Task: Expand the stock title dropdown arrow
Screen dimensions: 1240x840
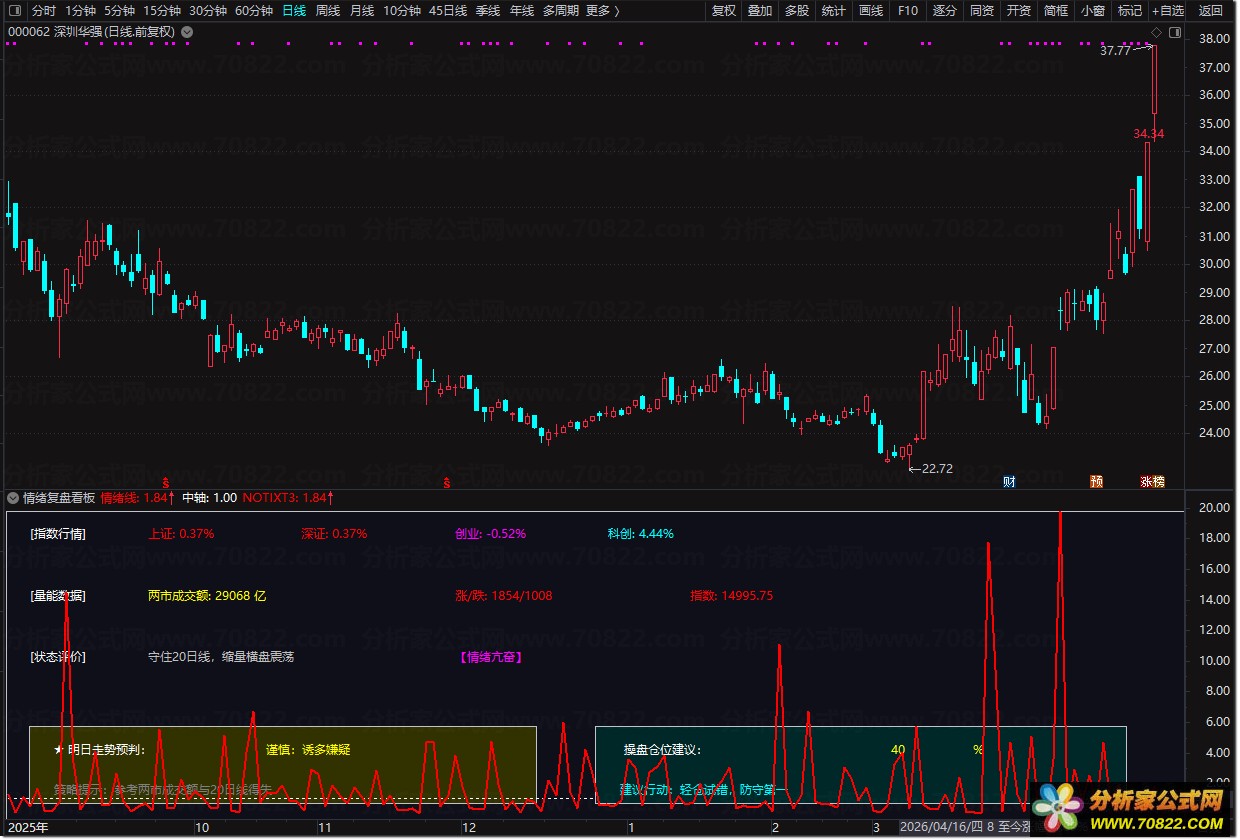Action: (x=188, y=32)
